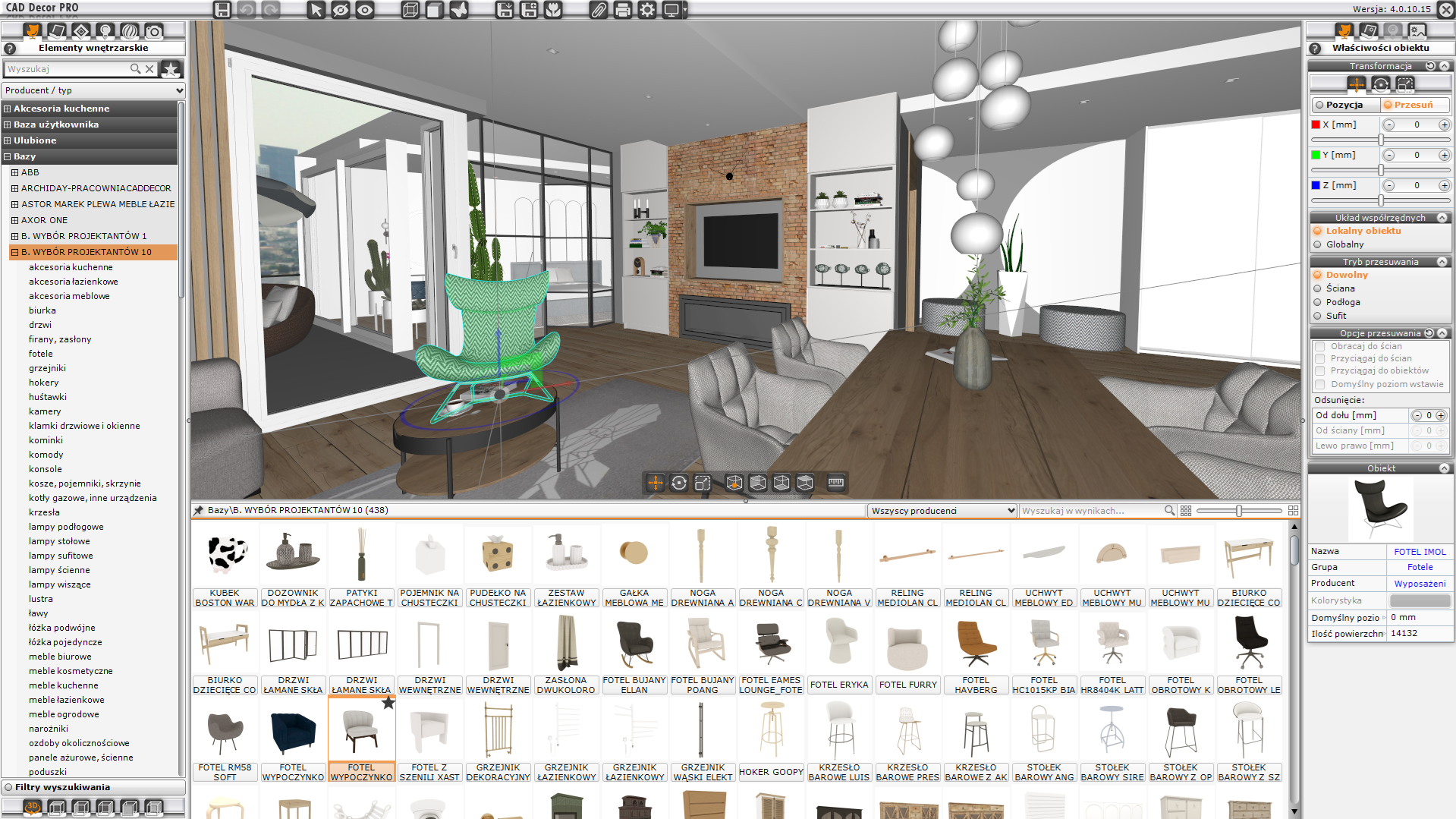Image resolution: width=1456 pixels, height=819 pixels.
Task: Open the scene rendering settings gear icon
Action: pos(646,11)
